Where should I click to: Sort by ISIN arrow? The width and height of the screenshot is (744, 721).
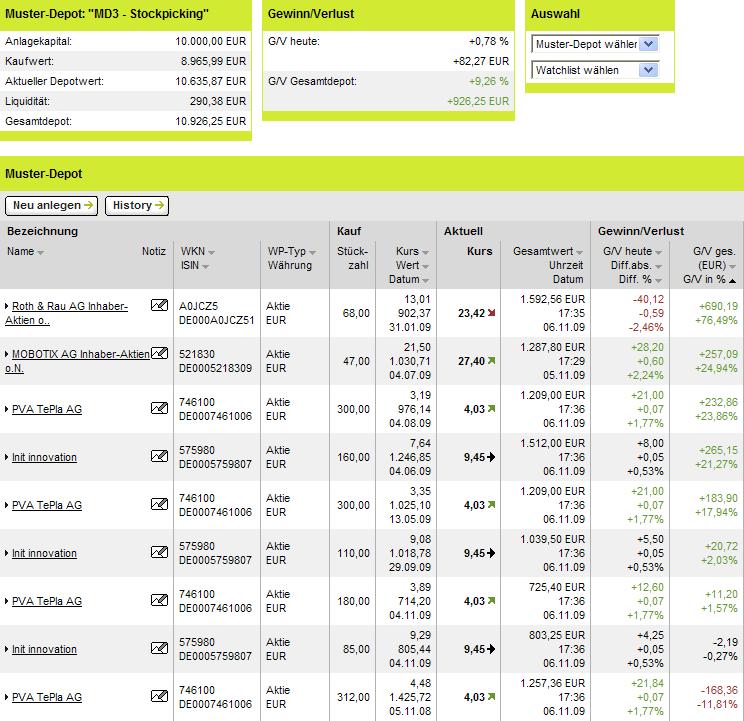pyautogui.click(x=205, y=267)
